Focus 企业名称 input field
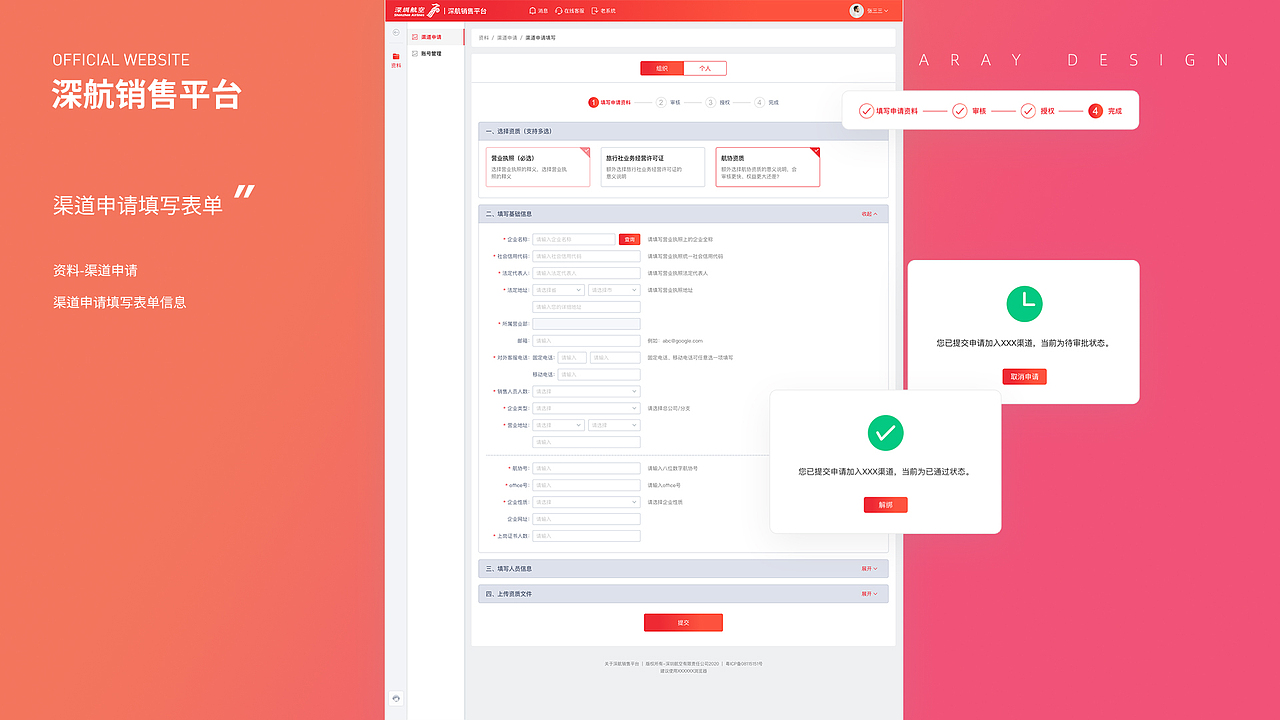This screenshot has width=1280, height=720. coord(574,239)
